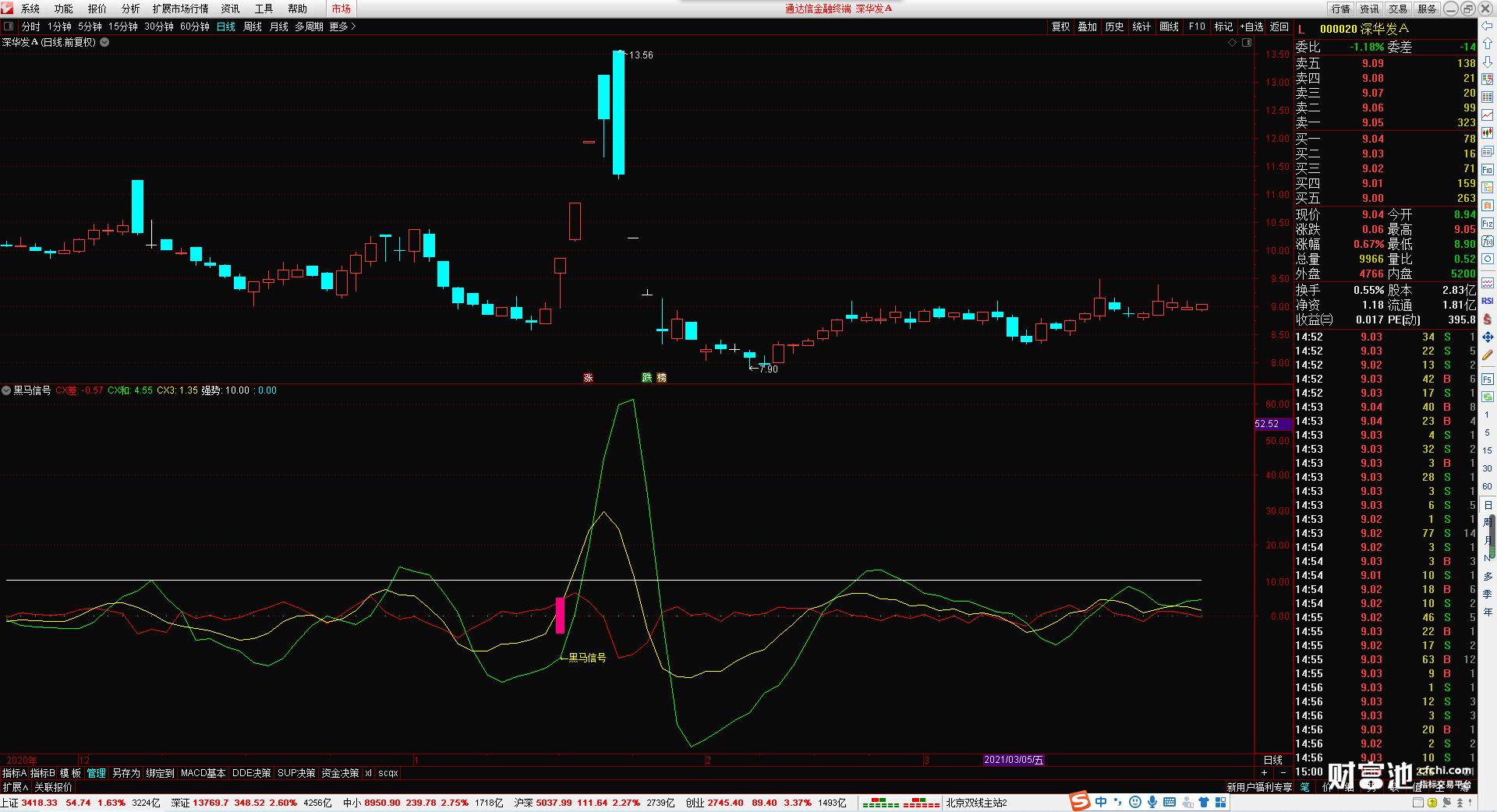Toggle the side panel icon left of 分时
Viewport: 1497px width, 812px height.
9,26
